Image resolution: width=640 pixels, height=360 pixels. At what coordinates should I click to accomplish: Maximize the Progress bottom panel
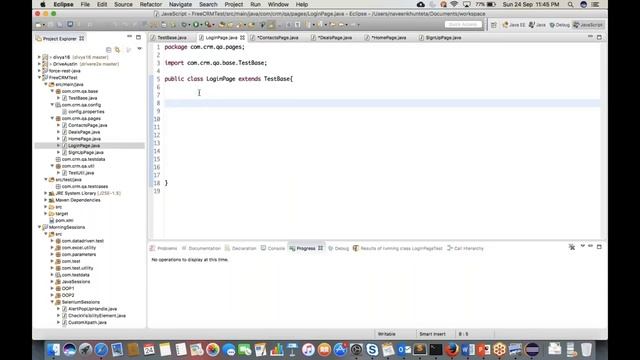(x=599, y=247)
